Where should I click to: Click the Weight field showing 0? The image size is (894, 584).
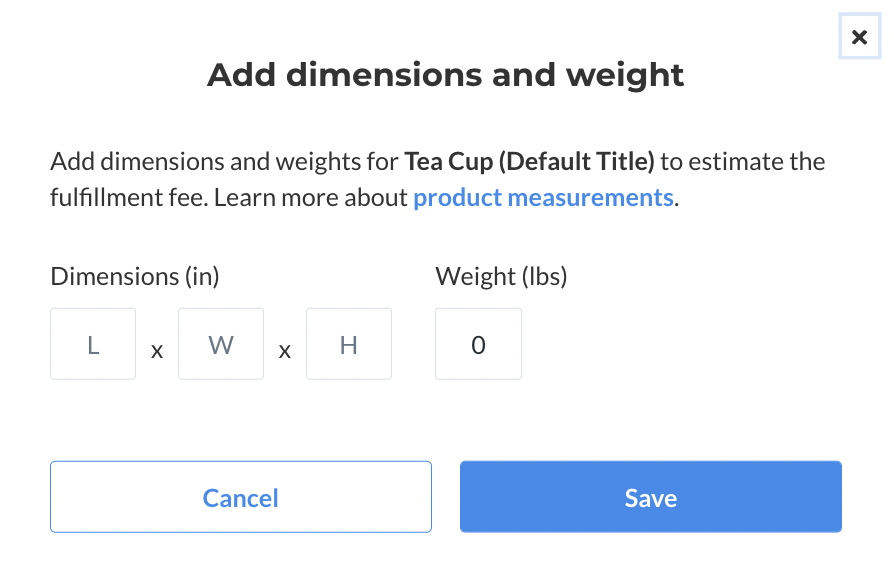pyautogui.click(x=478, y=344)
